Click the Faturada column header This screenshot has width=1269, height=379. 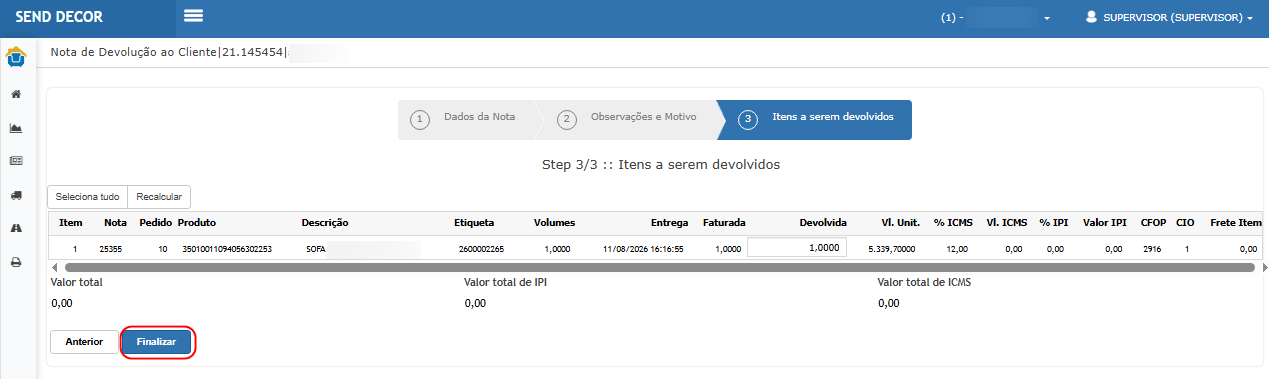[725, 222]
